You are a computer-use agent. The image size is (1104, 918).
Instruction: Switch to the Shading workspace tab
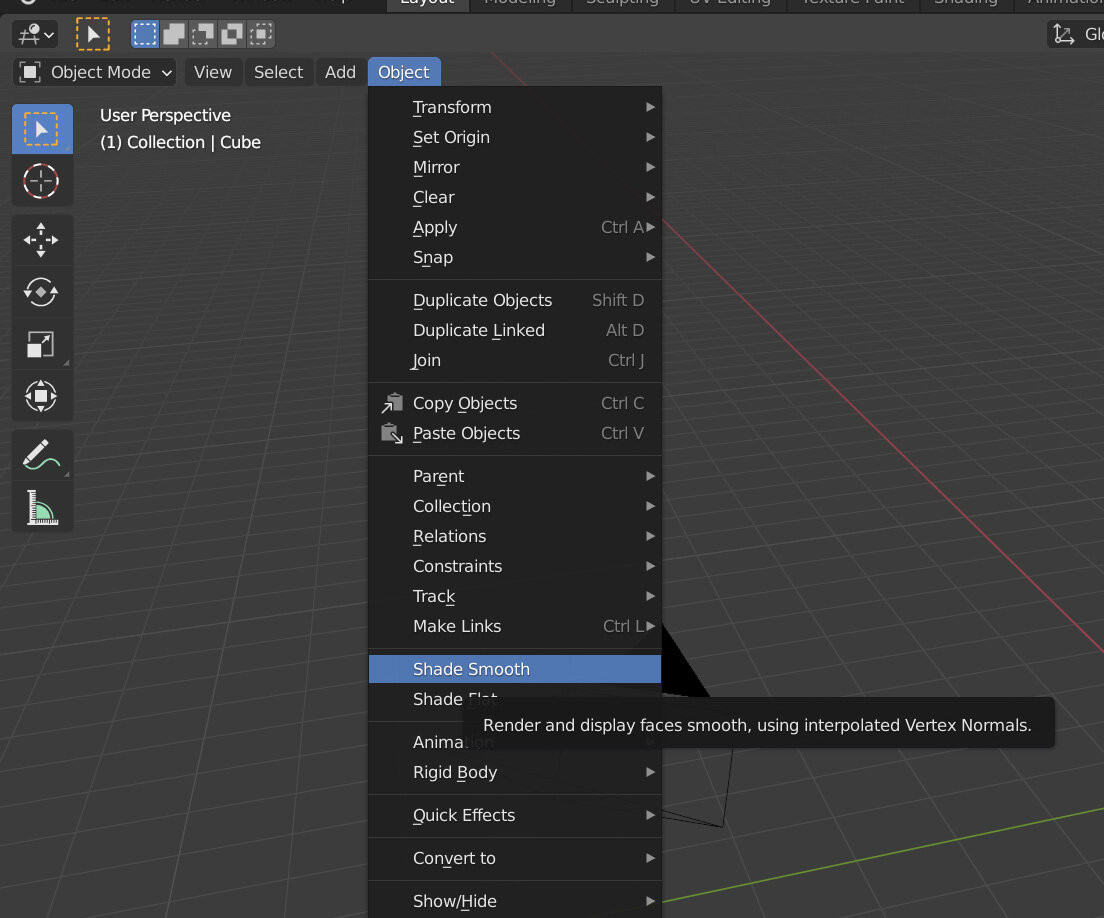966,3
